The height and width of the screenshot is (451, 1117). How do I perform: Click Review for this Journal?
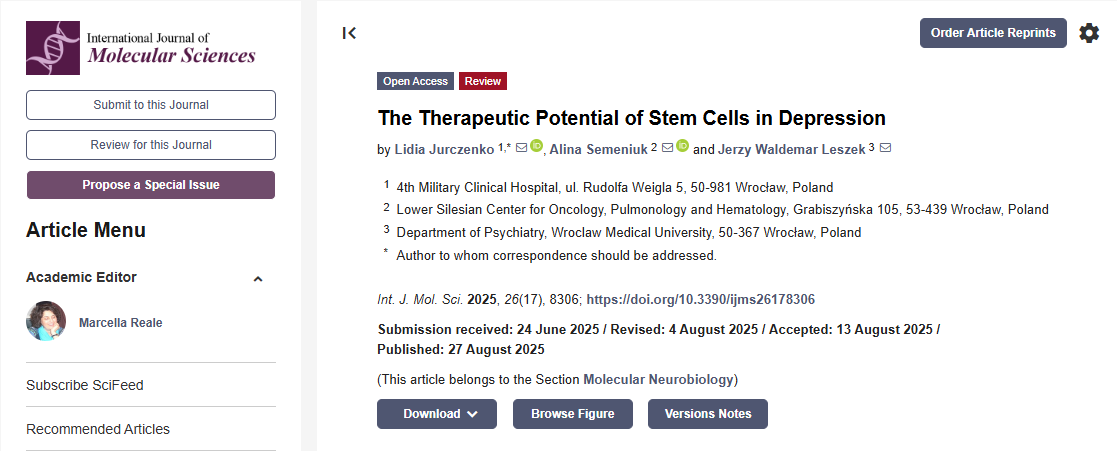coord(151,145)
